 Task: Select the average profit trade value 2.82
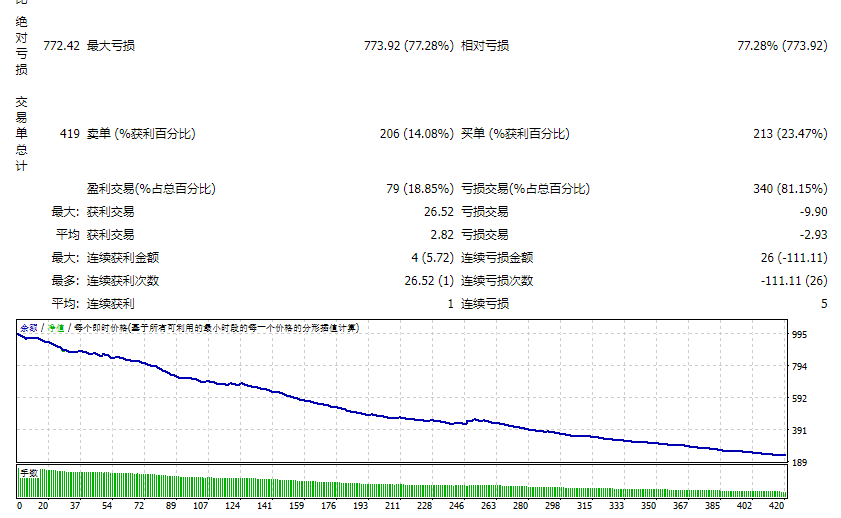coord(442,235)
